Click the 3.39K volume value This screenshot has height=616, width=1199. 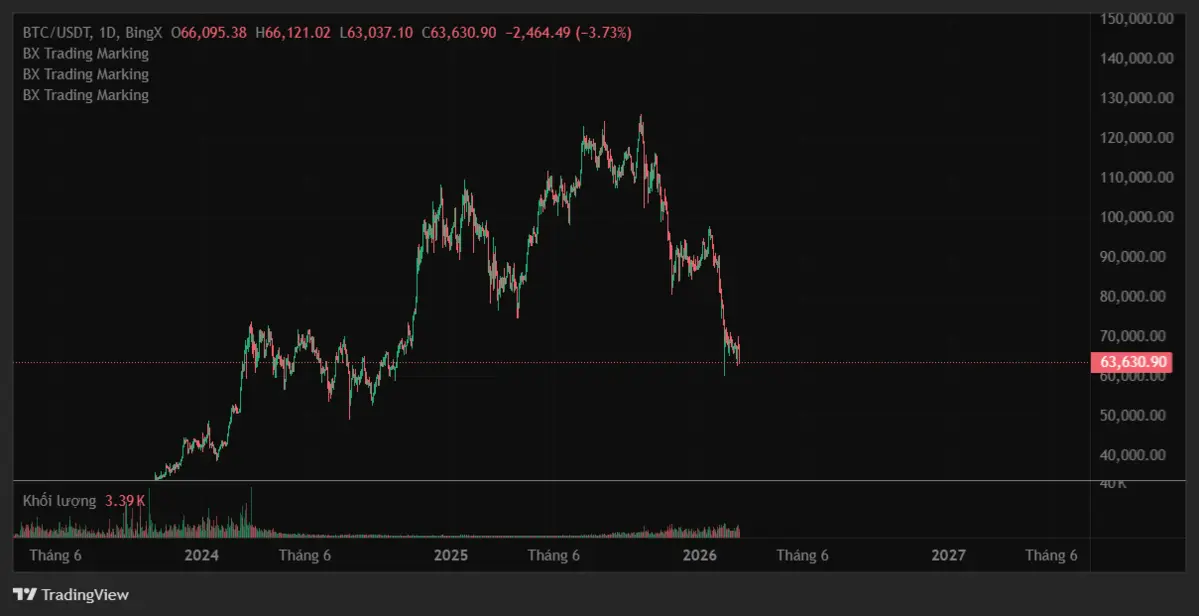click(x=125, y=501)
